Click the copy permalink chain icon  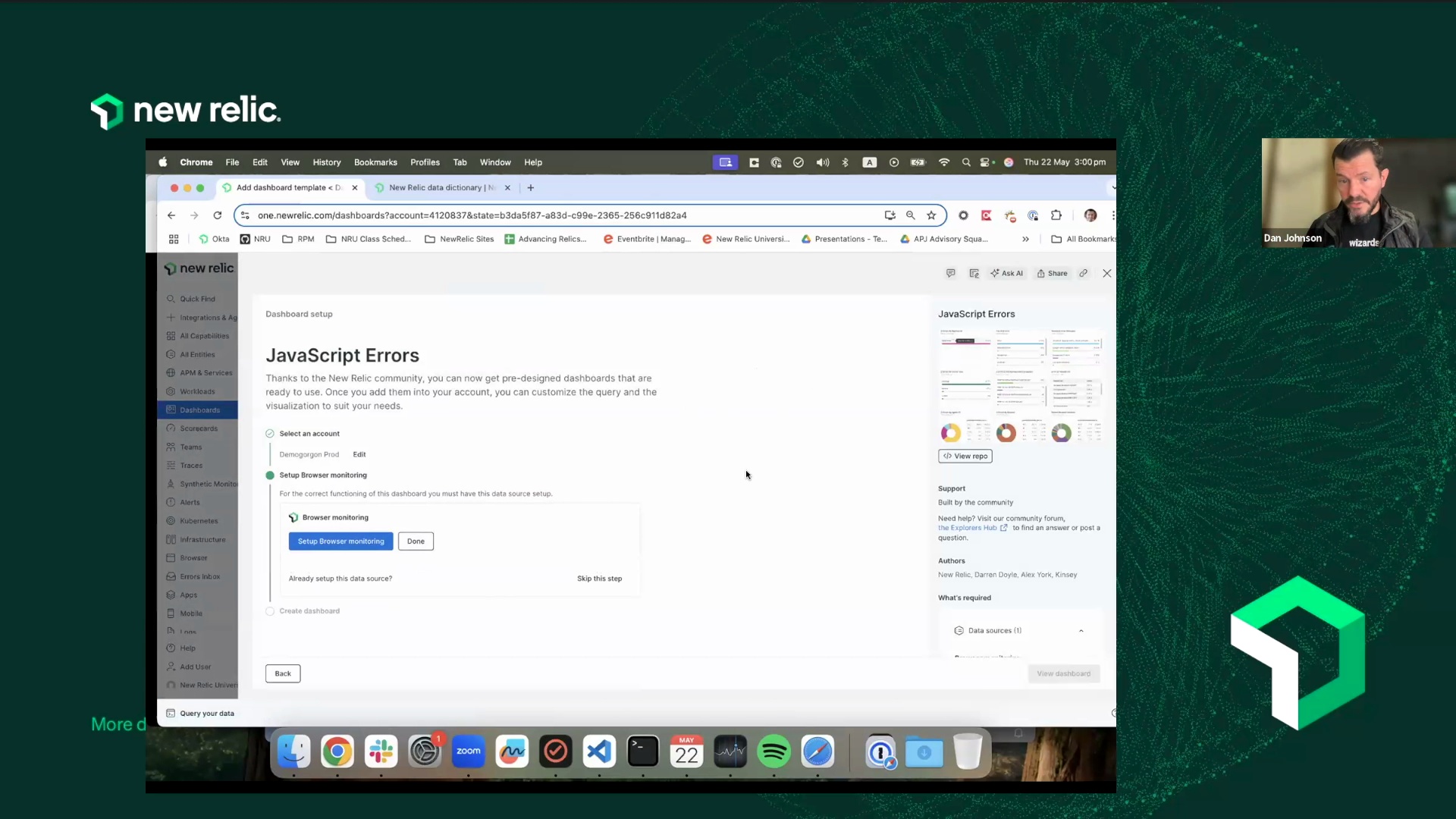pos(1084,273)
